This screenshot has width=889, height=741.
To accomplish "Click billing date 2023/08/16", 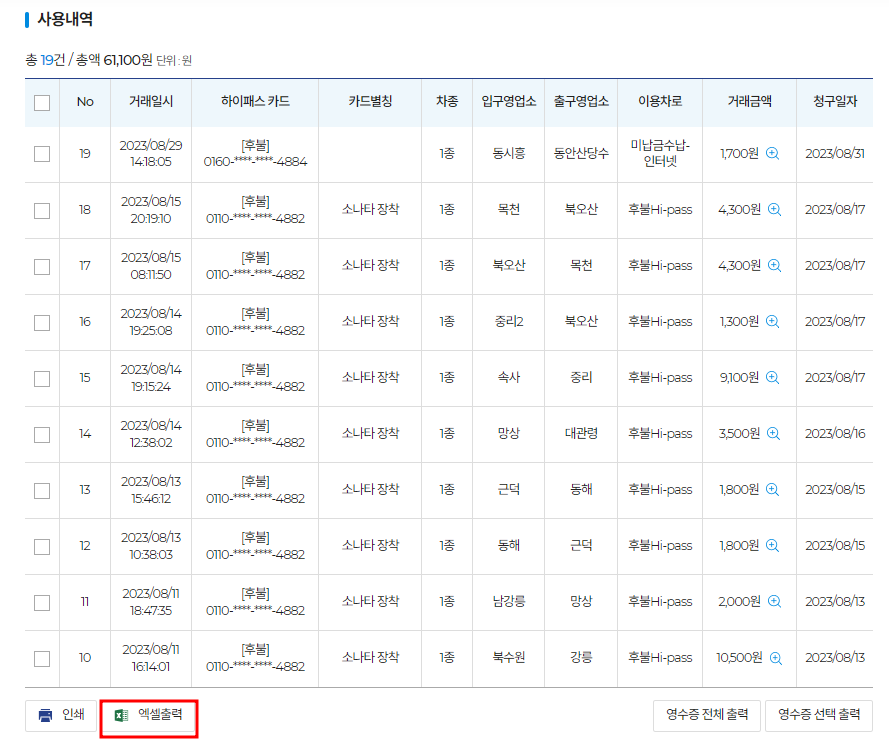I will [835, 434].
